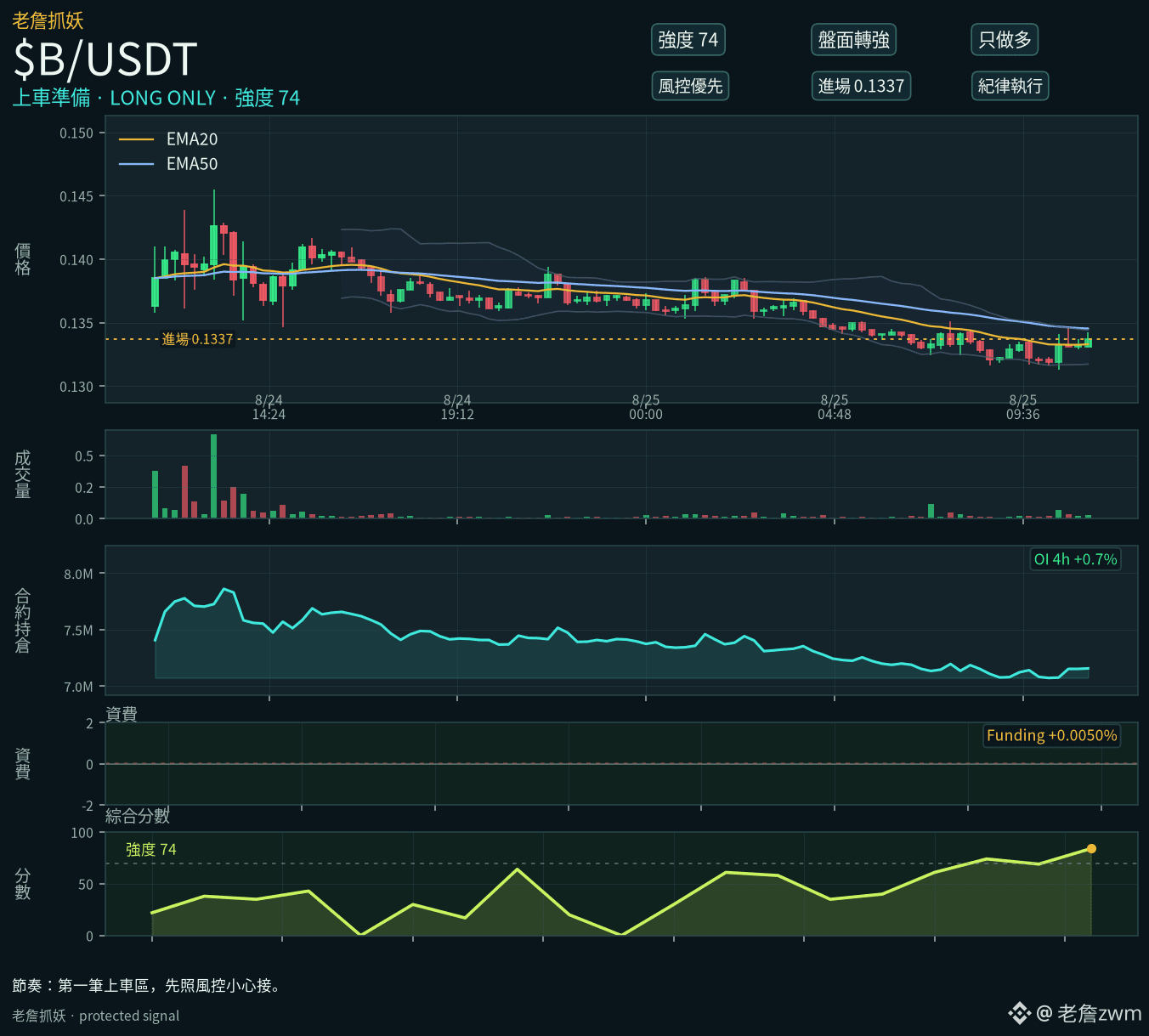Click the $B/USDT pair title
Image resolution: width=1149 pixels, height=1036 pixels.
(105, 59)
